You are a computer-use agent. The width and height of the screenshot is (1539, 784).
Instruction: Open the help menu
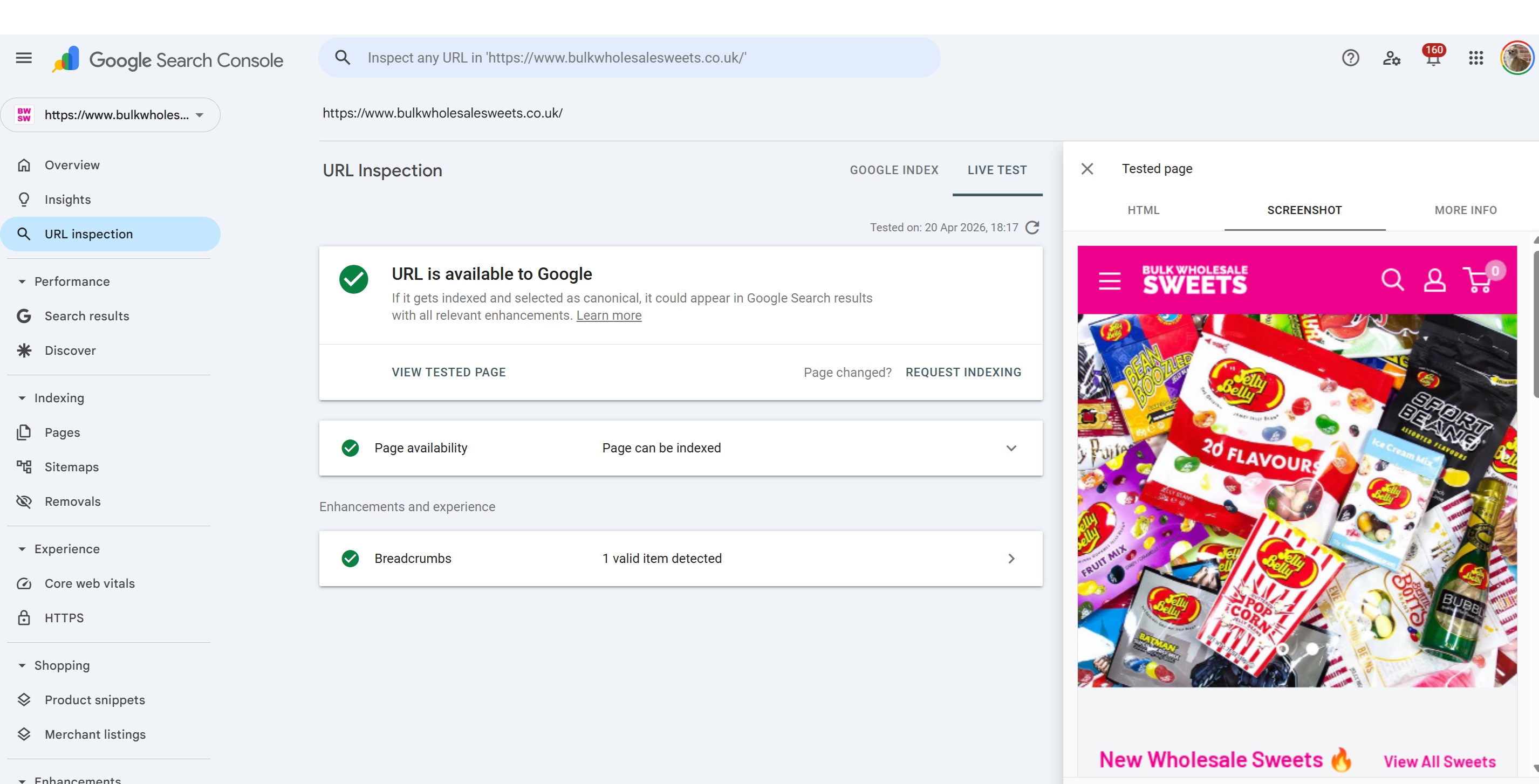[x=1350, y=57]
